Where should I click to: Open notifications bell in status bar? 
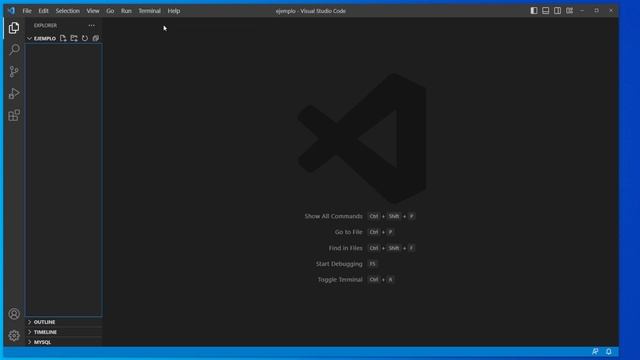pos(609,351)
